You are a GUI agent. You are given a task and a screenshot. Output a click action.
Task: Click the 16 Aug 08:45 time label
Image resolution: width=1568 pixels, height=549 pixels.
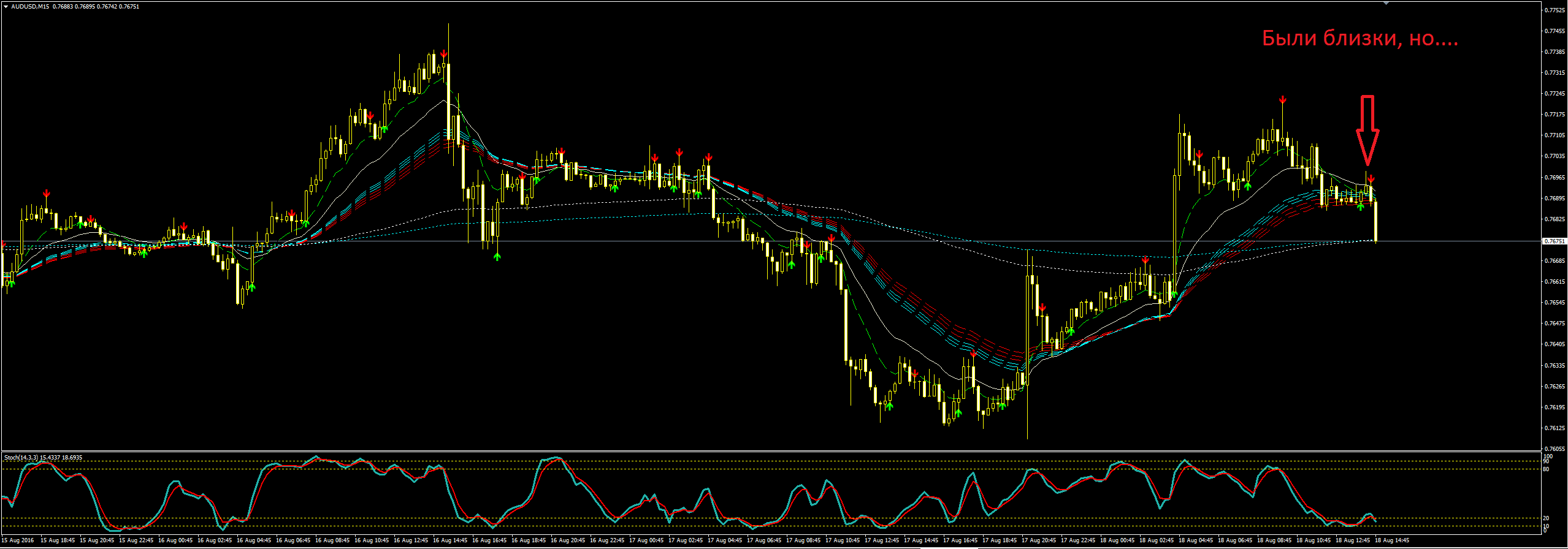[332, 540]
